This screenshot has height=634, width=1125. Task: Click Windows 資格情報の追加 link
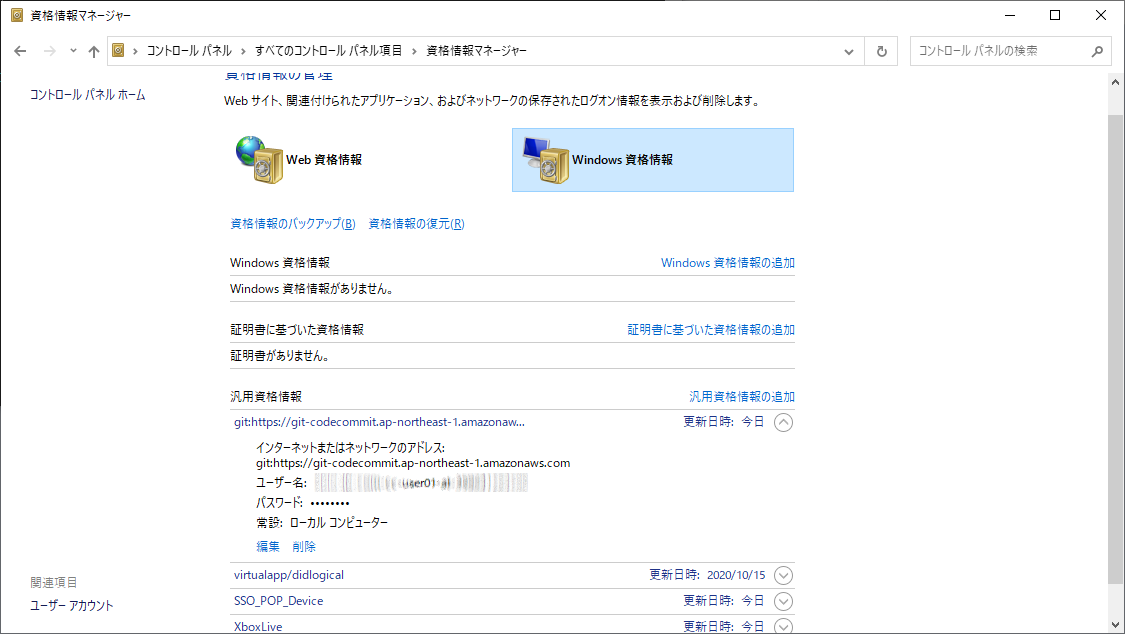coord(728,263)
